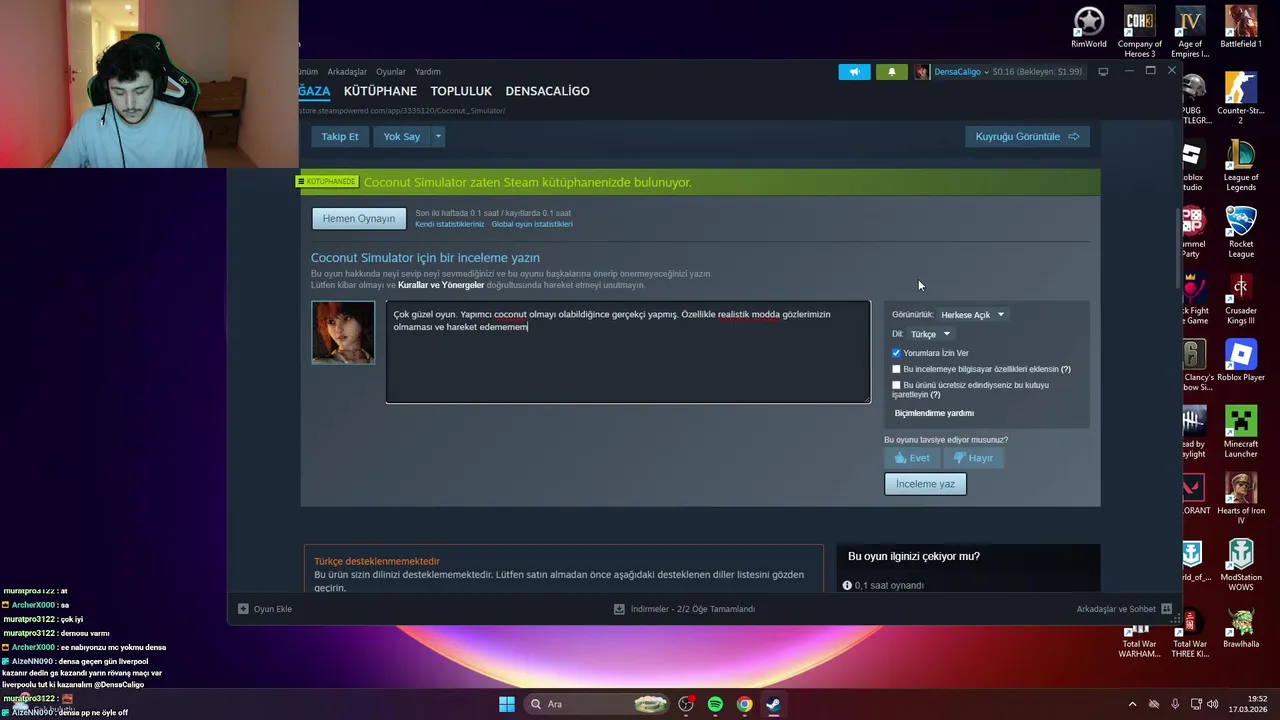
Task: Click the taskbar microphone tray icon
Action: click(x=1175, y=704)
